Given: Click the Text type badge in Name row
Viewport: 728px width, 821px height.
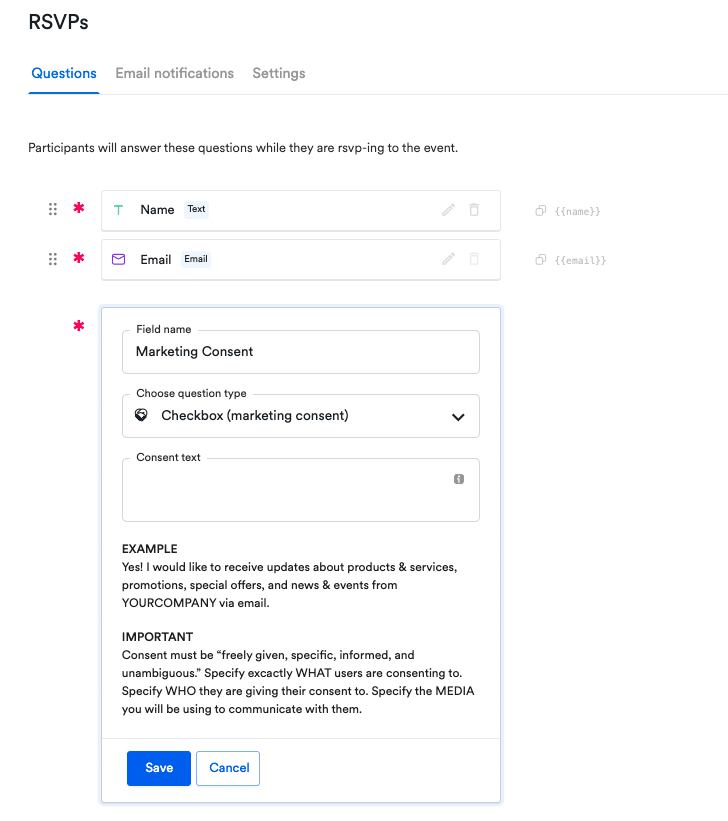Looking at the screenshot, I should click(196, 209).
